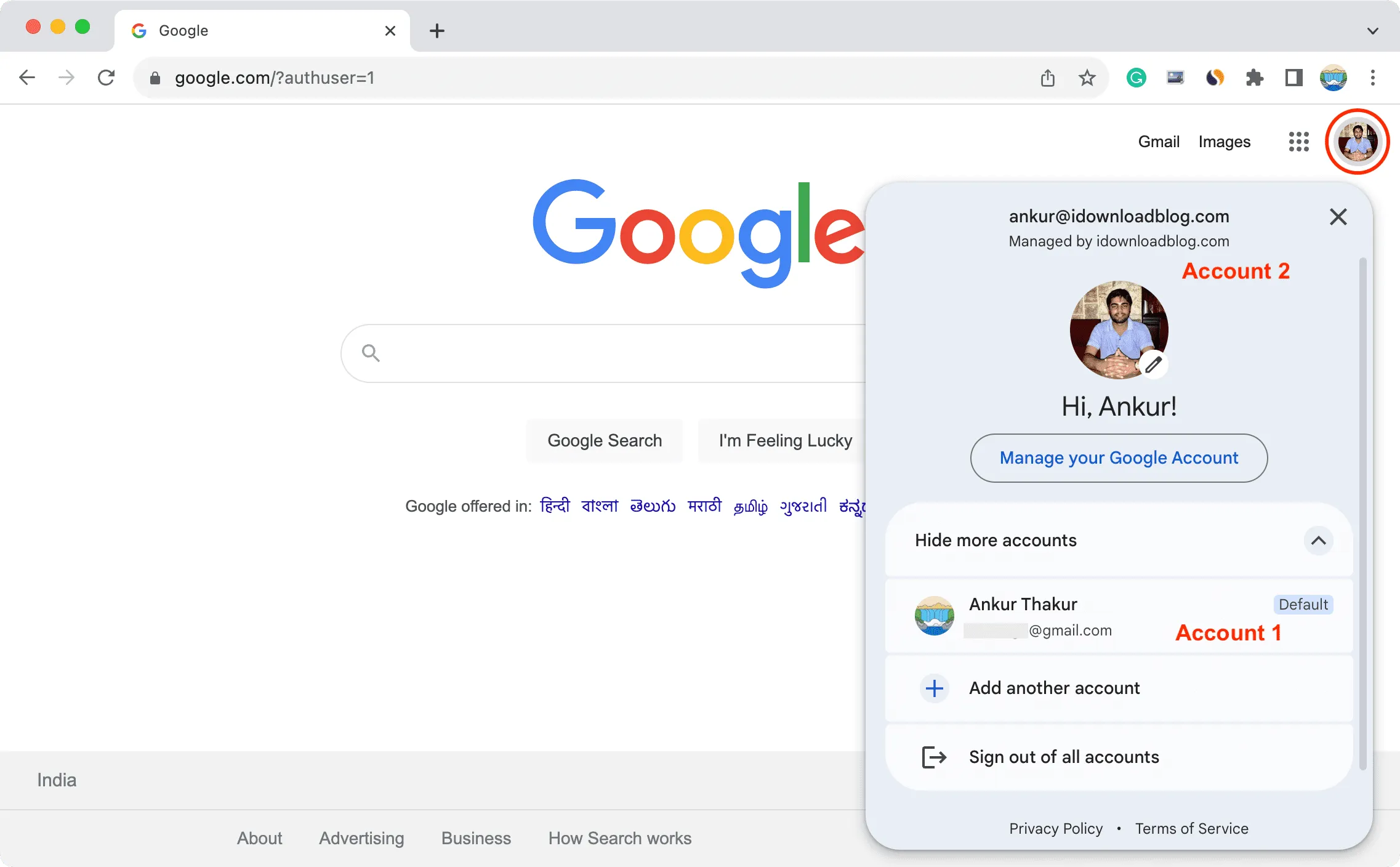Open the Google Apps grid menu
The image size is (1400, 867).
(1299, 142)
